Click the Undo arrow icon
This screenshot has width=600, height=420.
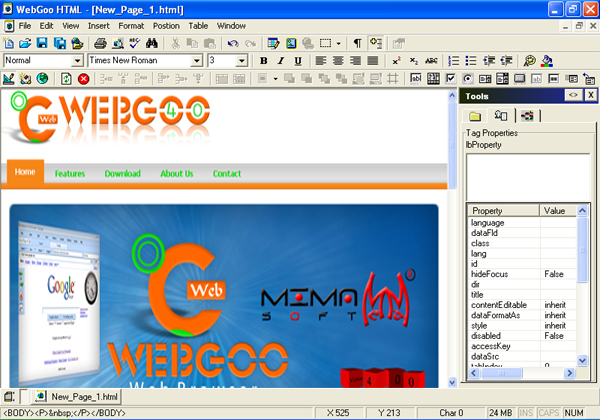[231, 43]
